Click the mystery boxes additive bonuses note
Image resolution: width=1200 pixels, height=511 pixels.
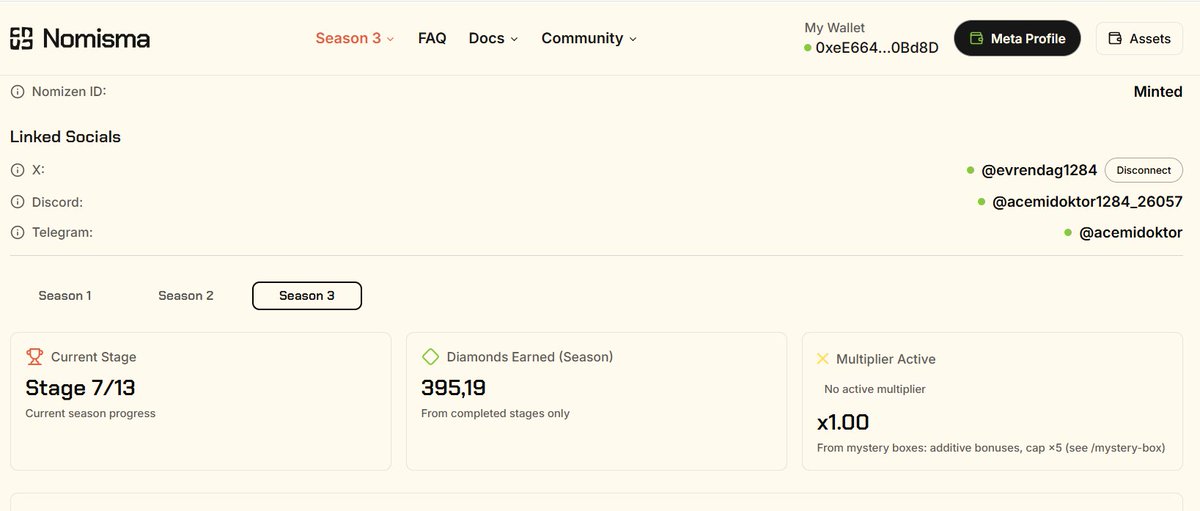coord(991,448)
